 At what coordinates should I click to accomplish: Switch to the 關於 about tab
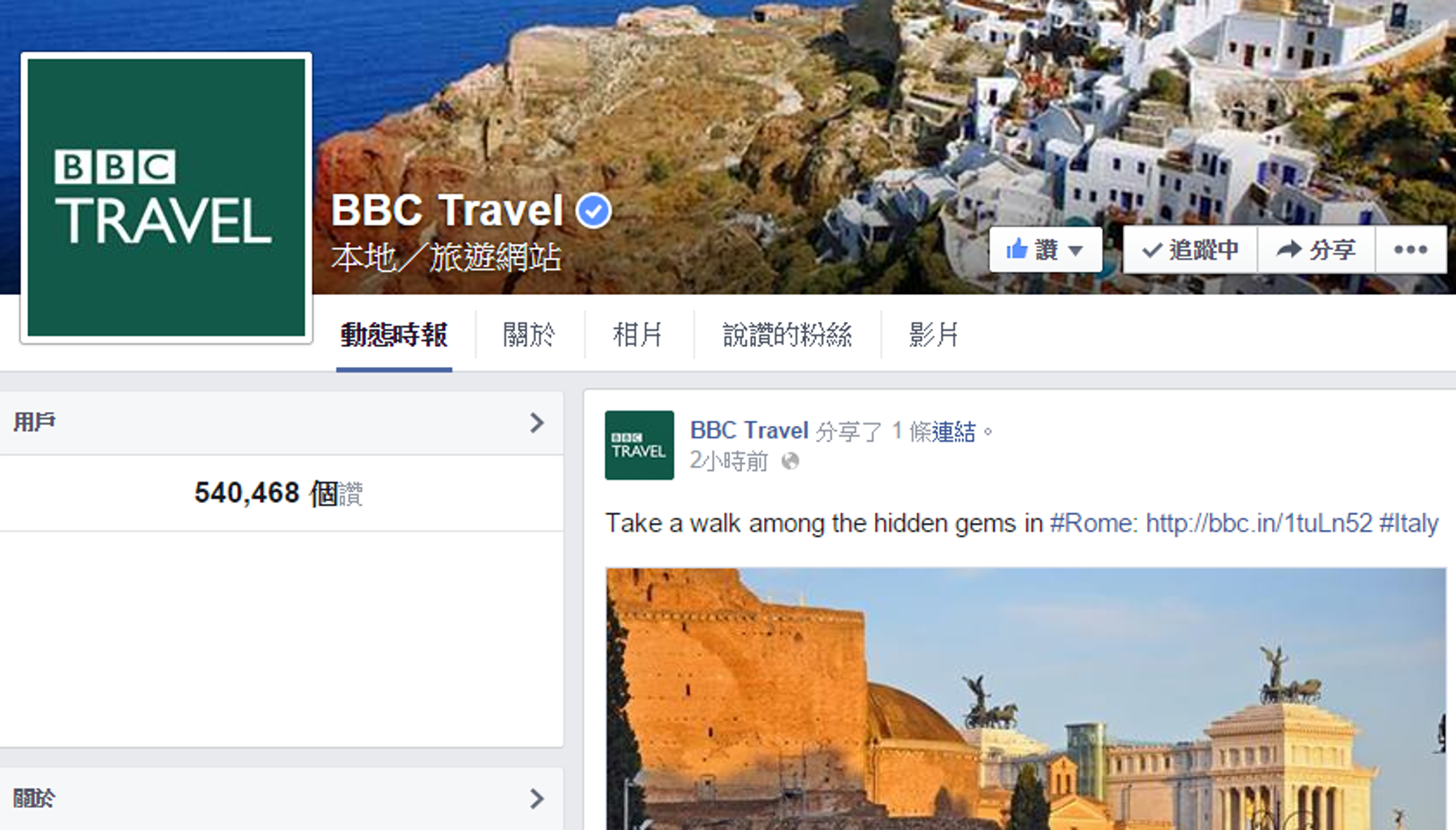pos(529,335)
